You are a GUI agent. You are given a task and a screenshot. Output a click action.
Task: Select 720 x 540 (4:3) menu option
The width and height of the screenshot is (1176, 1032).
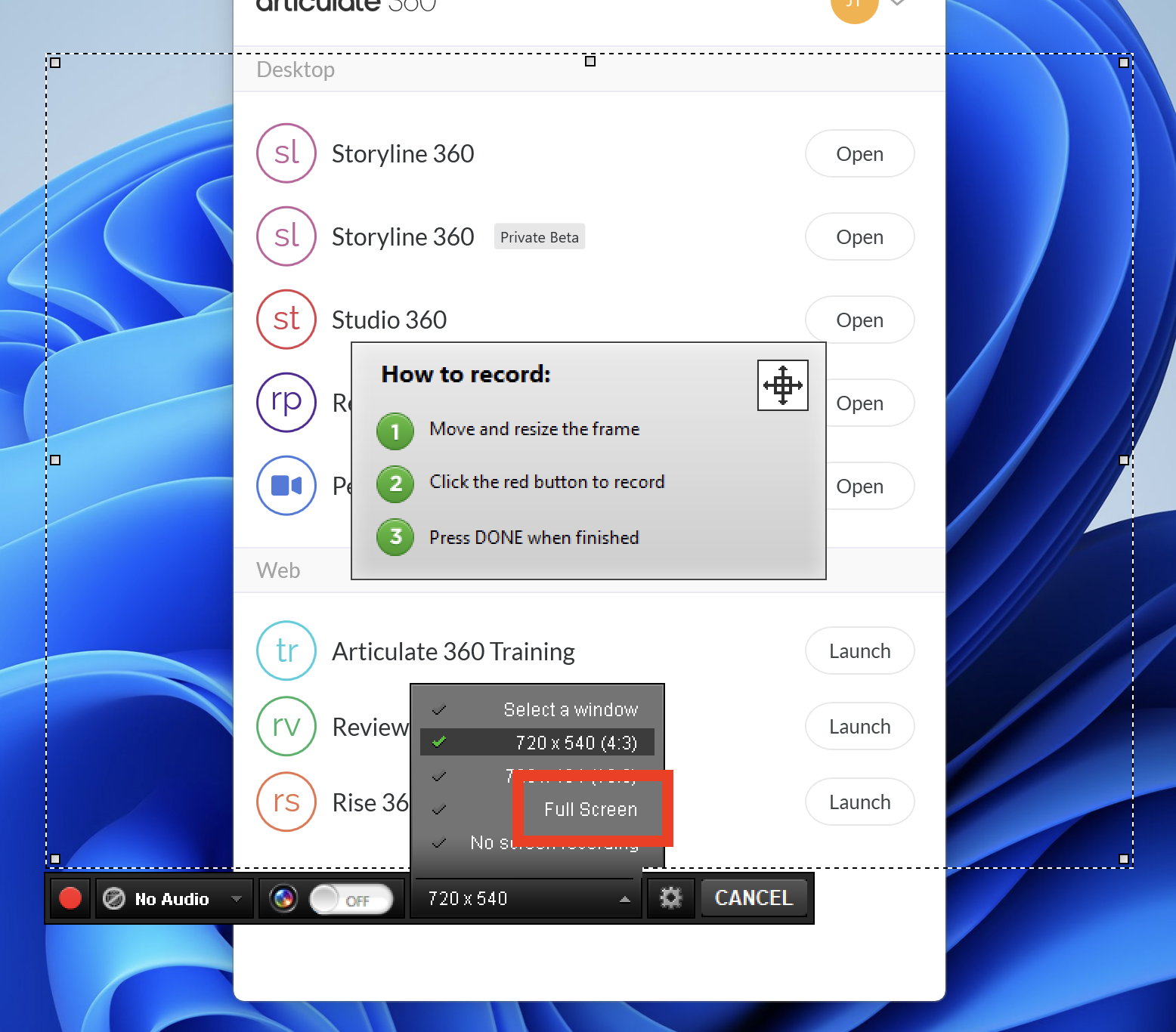click(x=537, y=743)
